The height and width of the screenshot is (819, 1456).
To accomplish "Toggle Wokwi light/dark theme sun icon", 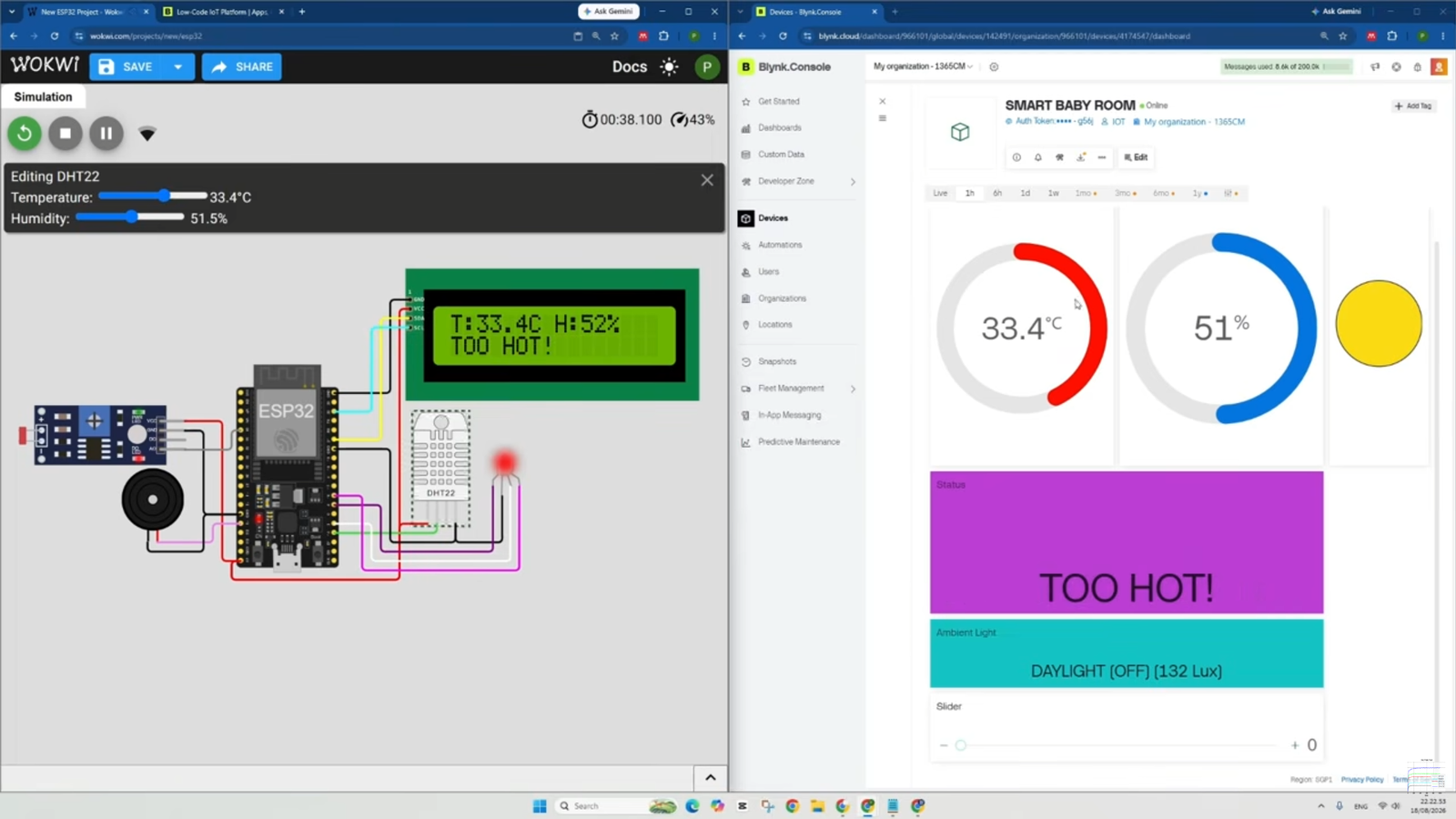I will pyautogui.click(x=670, y=66).
